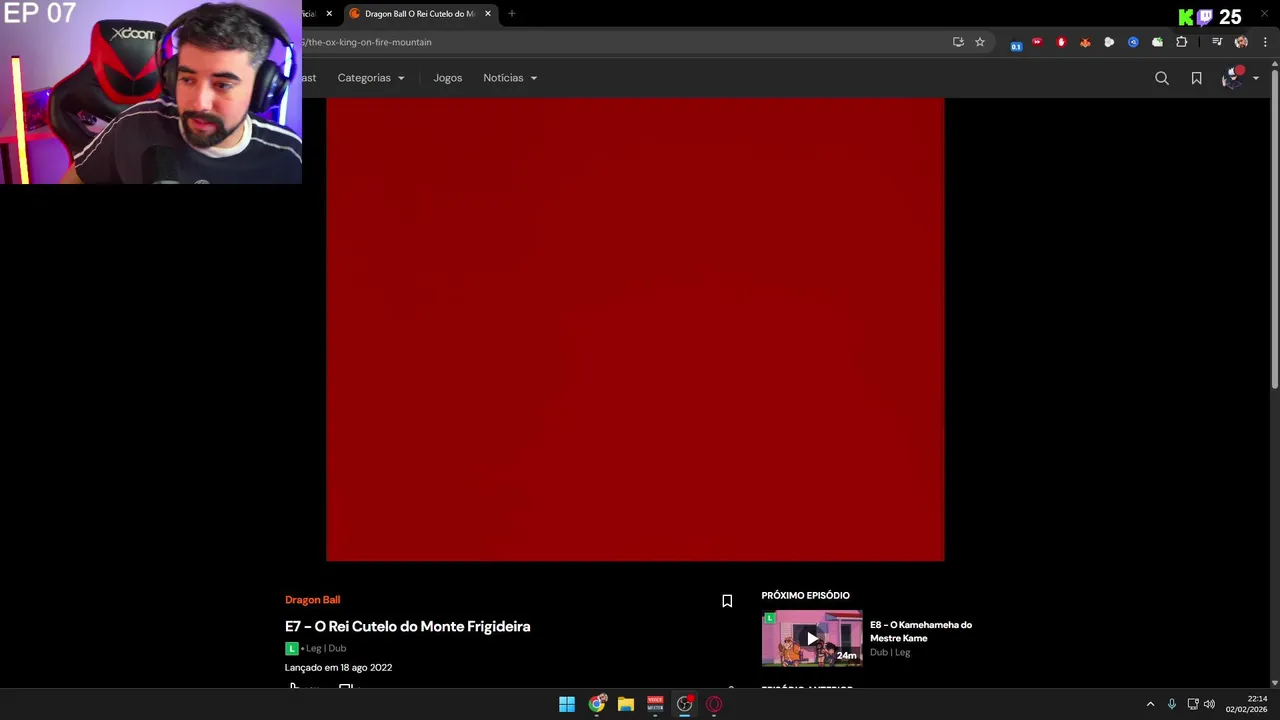Open the red hand ad-blocker extension
Viewport: 1280px width, 720px height.
[x=1061, y=42]
